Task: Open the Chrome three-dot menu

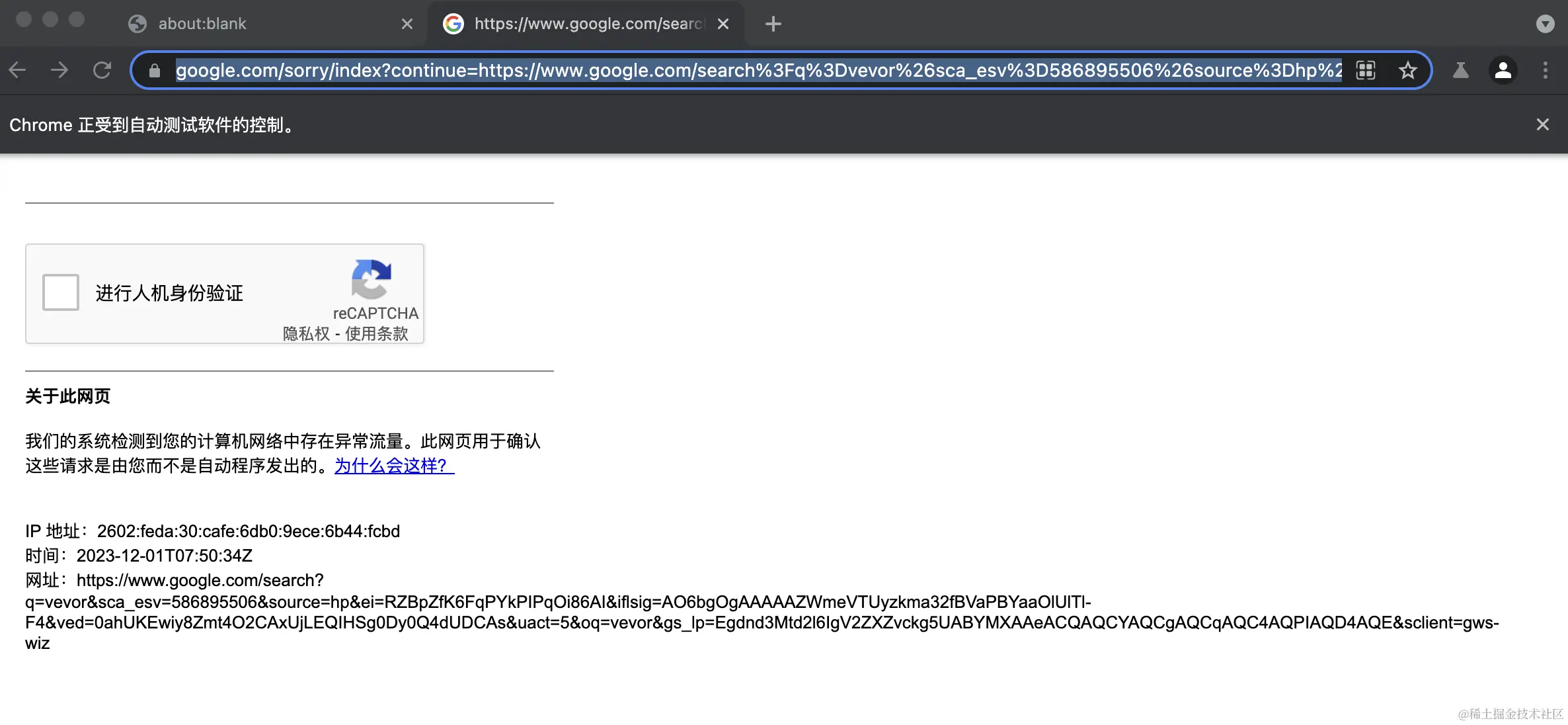Action: [x=1546, y=70]
